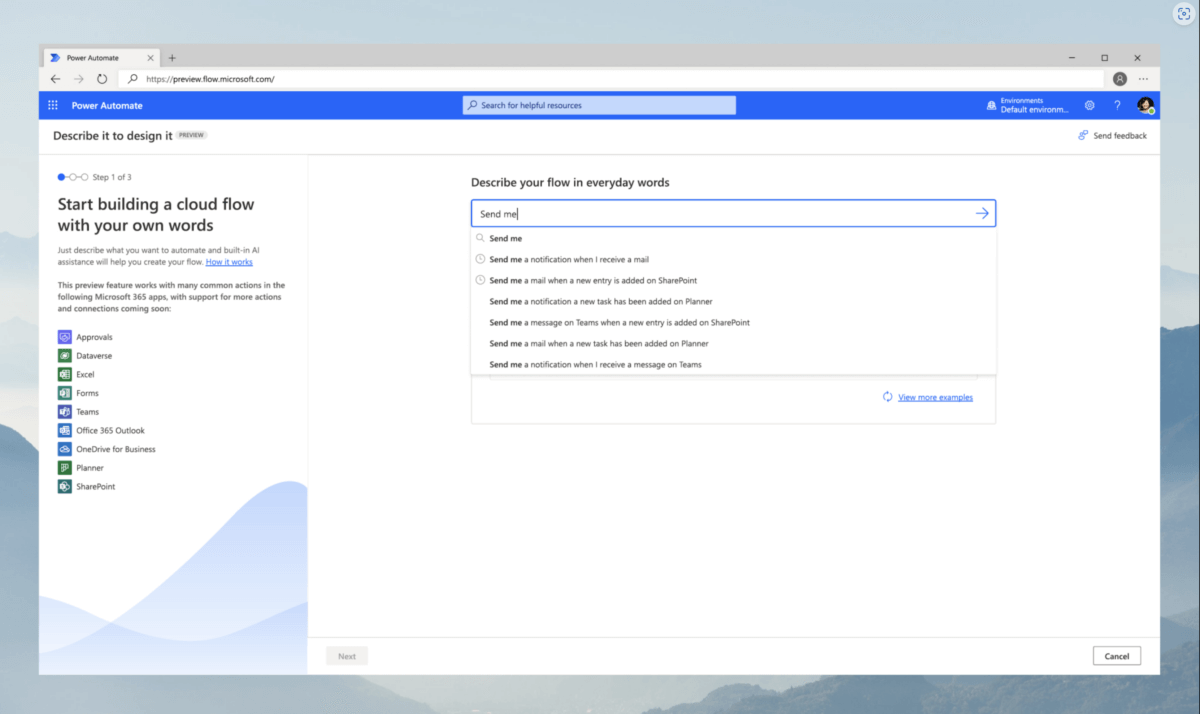Open the Environments picker
Image resolution: width=1200 pixels, height=714 pixels.
point(1027,105)
